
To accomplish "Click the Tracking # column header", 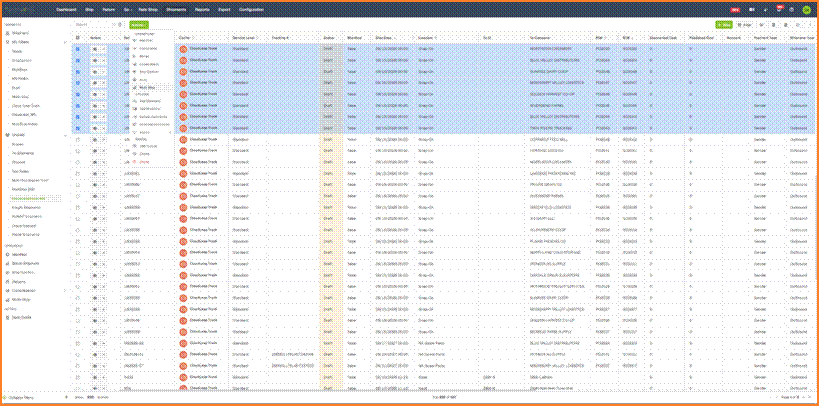I will pos(281,38).
